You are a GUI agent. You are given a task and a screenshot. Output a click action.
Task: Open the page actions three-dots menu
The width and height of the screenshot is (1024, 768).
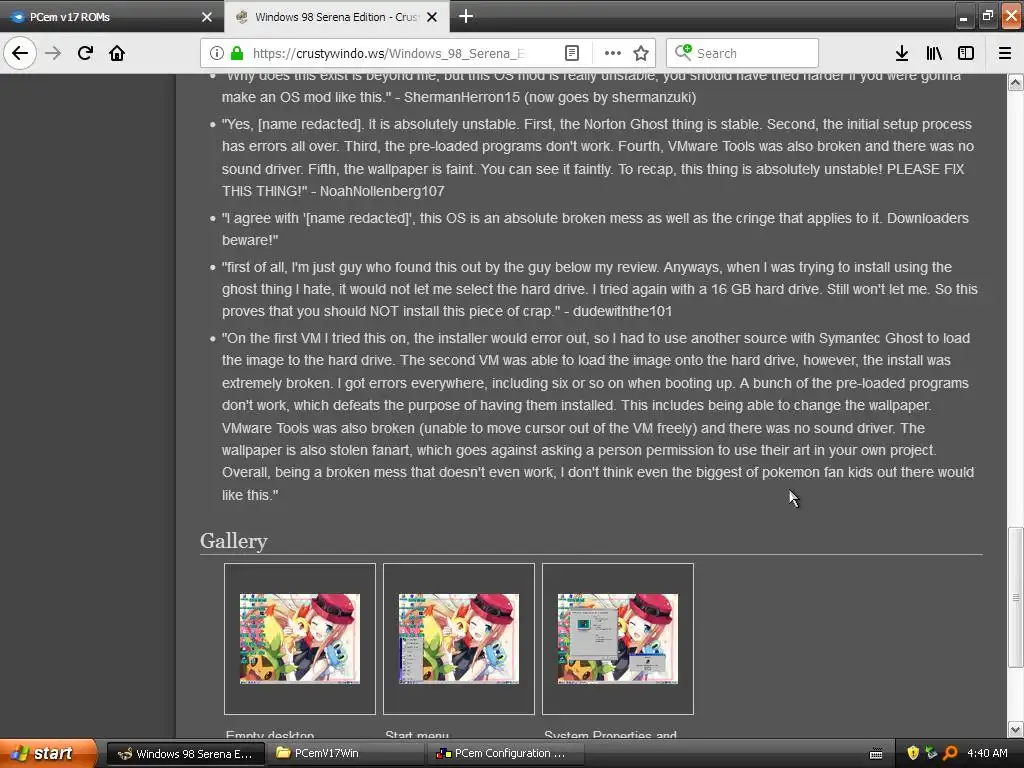[x=613, y=53]
